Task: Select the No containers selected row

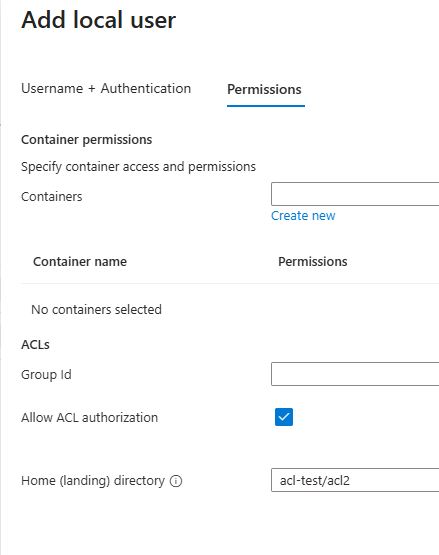Action: click(x=230, y=309)
